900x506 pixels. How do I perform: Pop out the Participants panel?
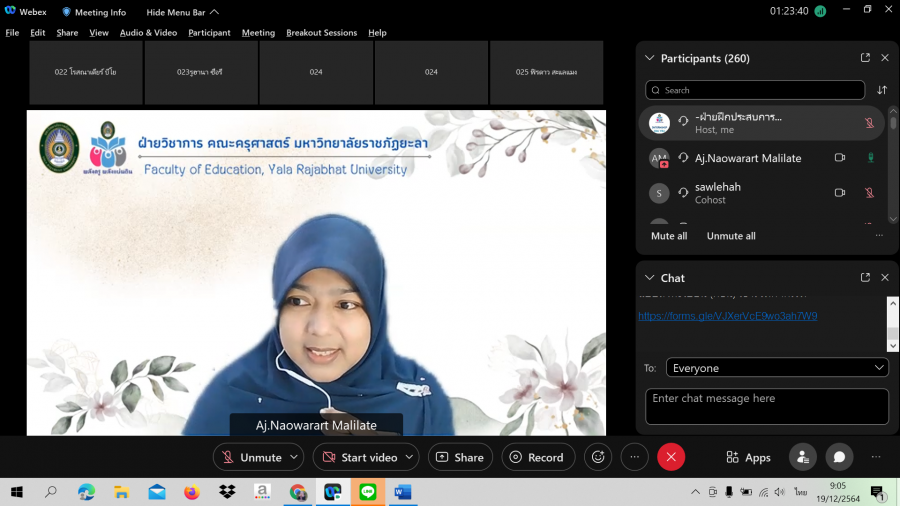pos(865,58)
